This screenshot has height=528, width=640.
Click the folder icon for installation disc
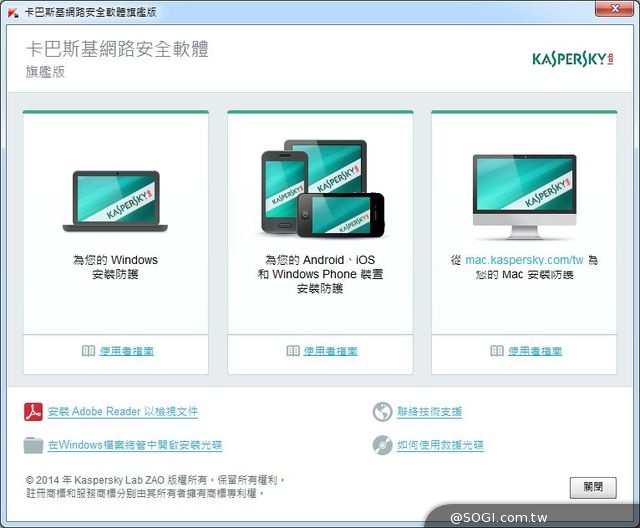(x=33, y=445)
